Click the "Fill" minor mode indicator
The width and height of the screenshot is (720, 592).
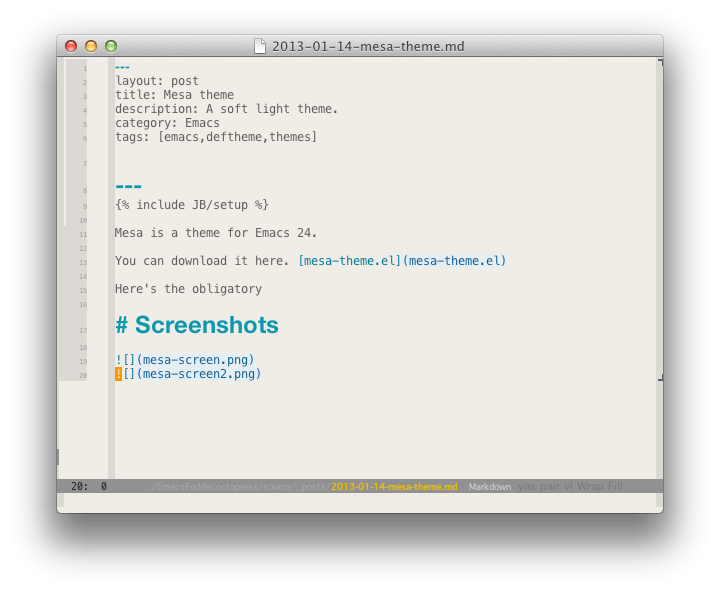(615, 486)
